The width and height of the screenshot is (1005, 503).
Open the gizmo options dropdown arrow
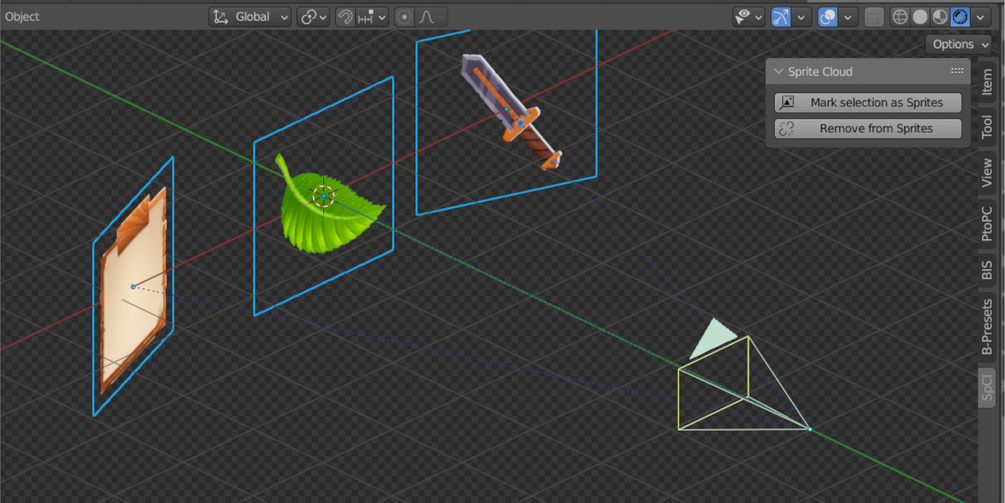[801, 17]
